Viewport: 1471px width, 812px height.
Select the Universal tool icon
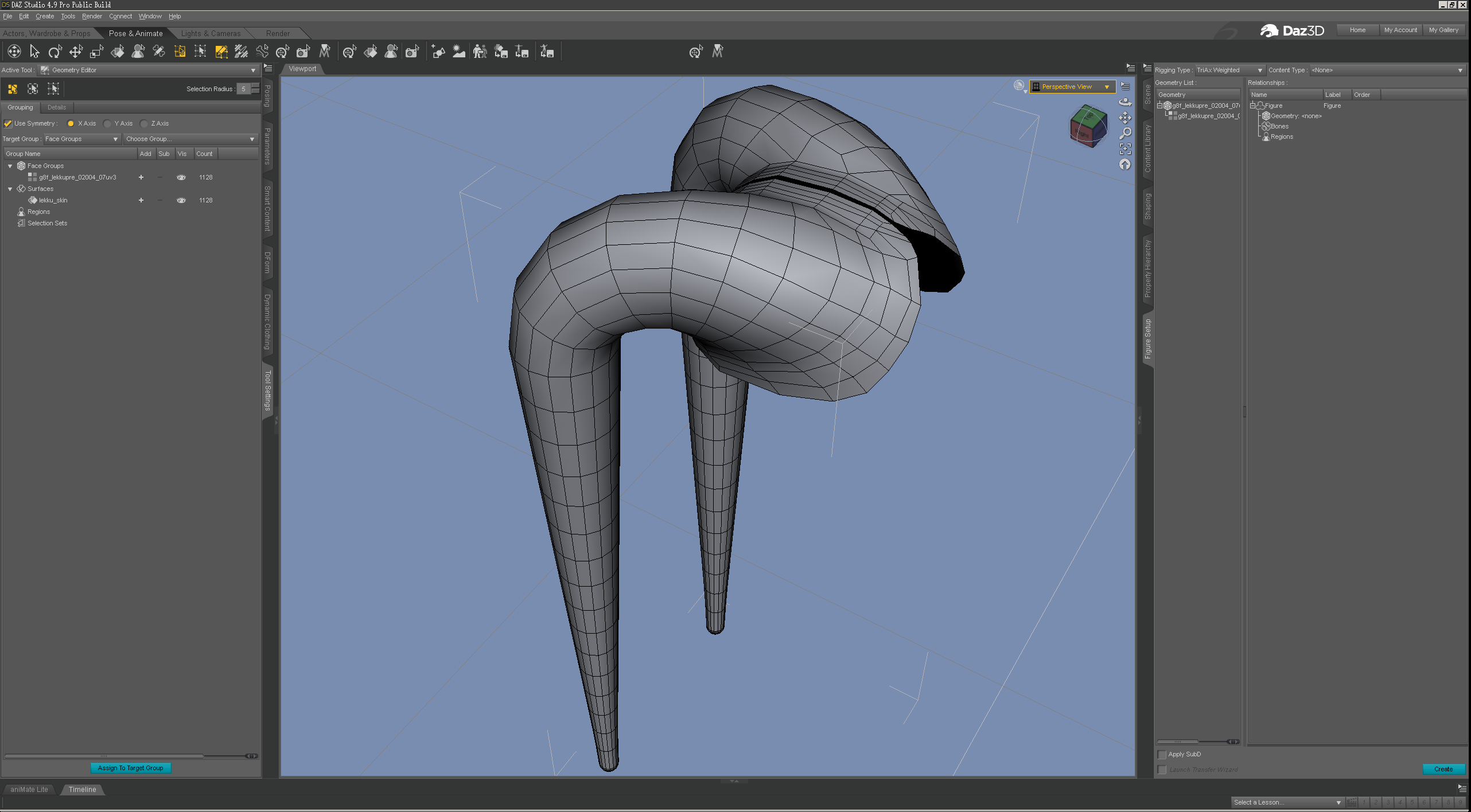pyautogui.click(x=14, y=52)
